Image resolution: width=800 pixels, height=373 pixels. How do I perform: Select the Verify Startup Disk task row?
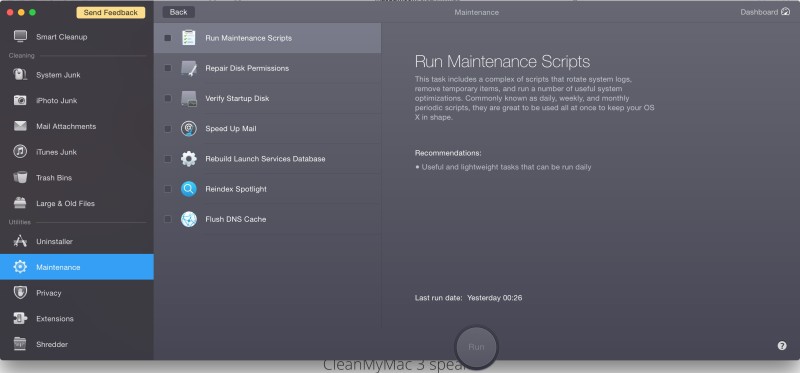click(267, 98)
